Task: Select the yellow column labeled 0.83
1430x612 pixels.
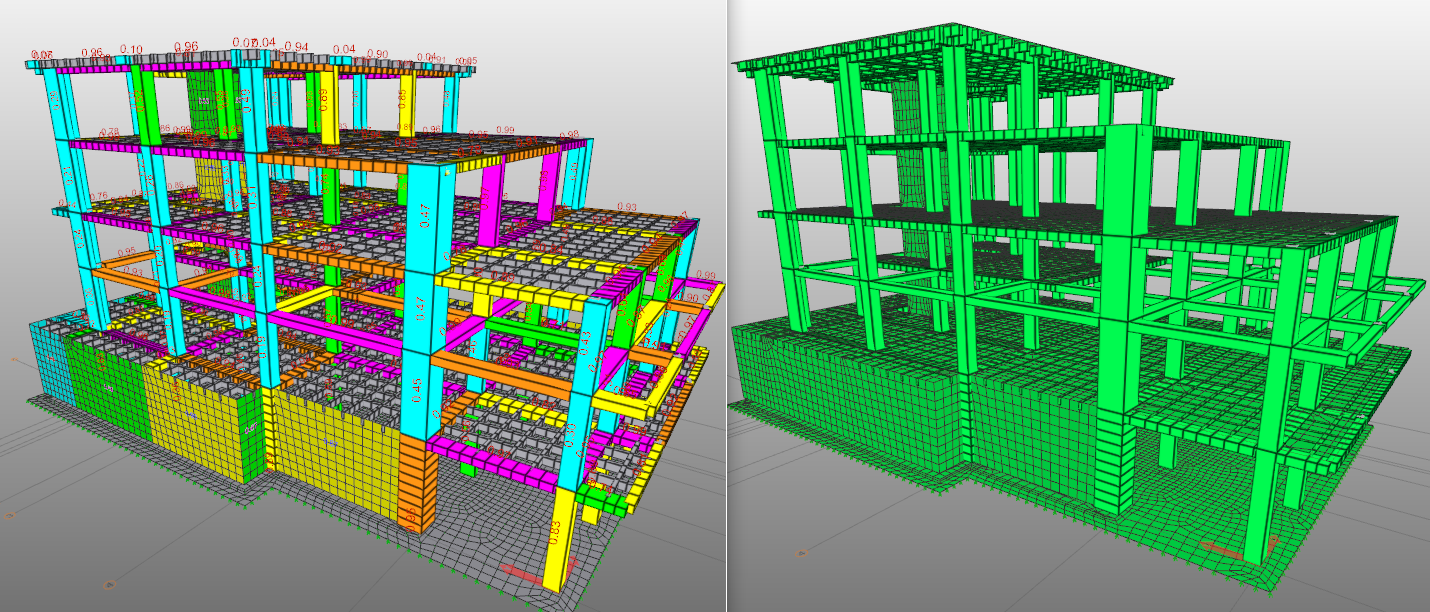Action: [x=556, y=535]
